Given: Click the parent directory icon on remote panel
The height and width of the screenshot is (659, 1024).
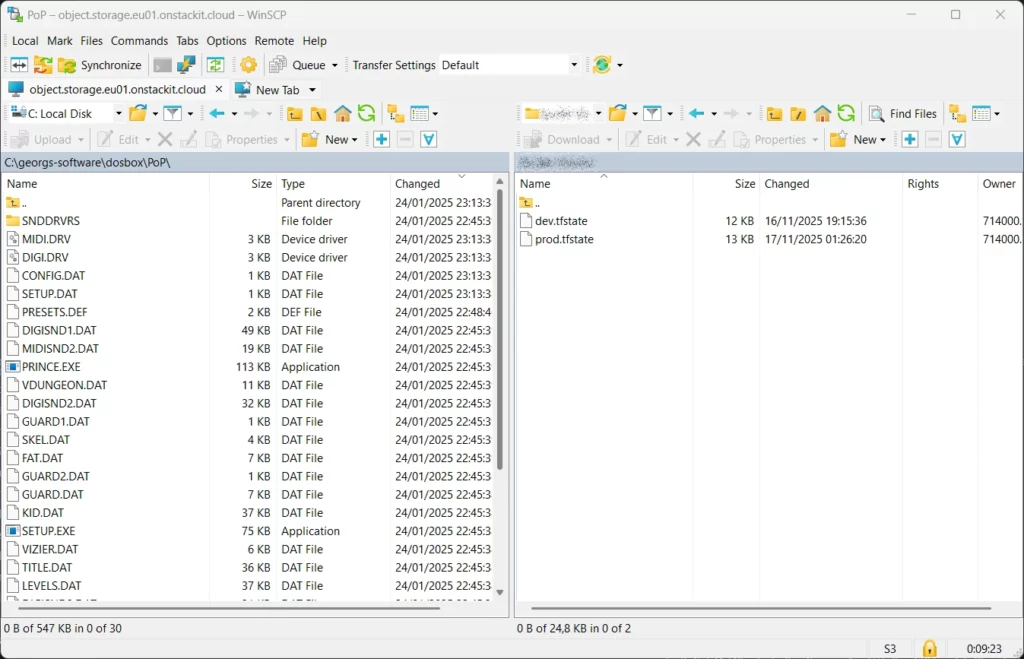Looking at the screenshot, I should (773, 114).
